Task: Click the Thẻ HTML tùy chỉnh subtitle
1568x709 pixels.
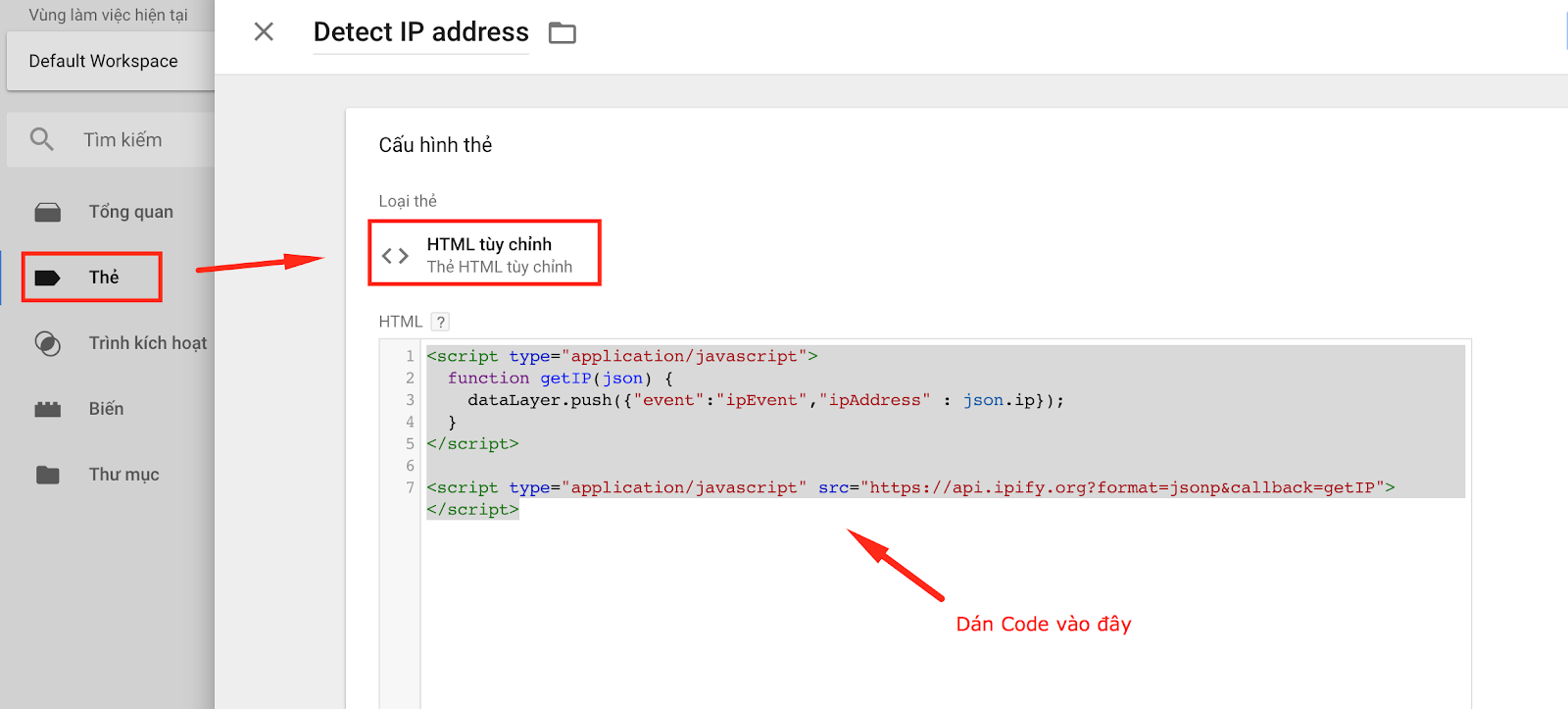Action: pos(499,267)
